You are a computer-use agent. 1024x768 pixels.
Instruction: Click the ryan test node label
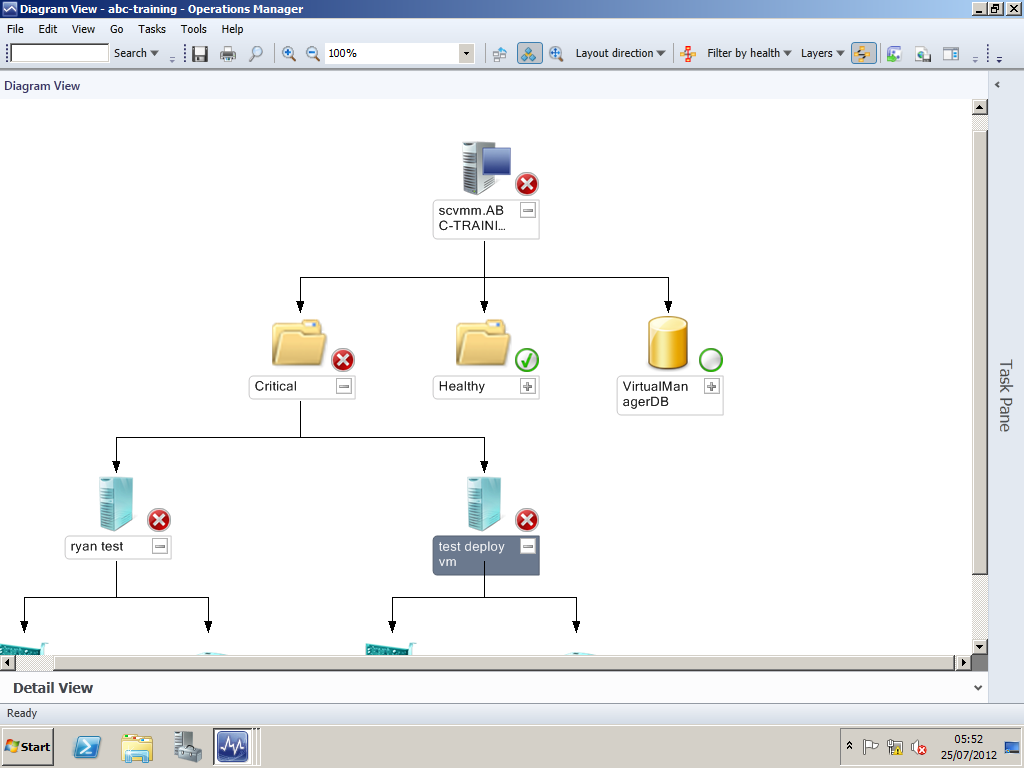97,546
